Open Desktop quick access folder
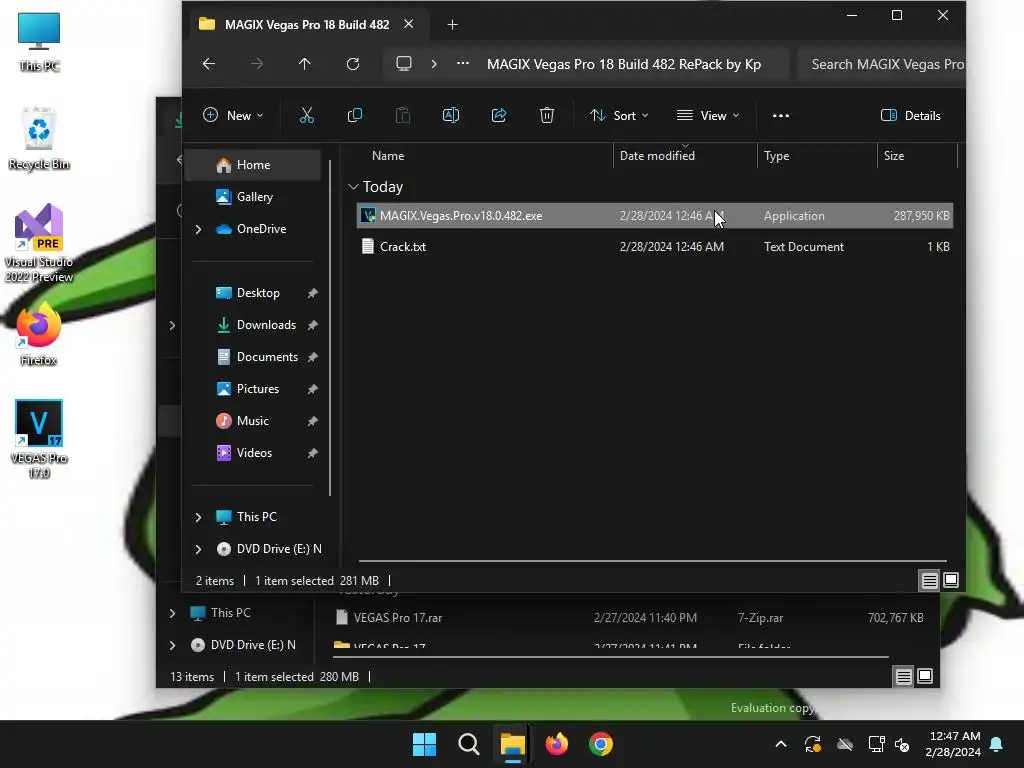 coord(253,293)
